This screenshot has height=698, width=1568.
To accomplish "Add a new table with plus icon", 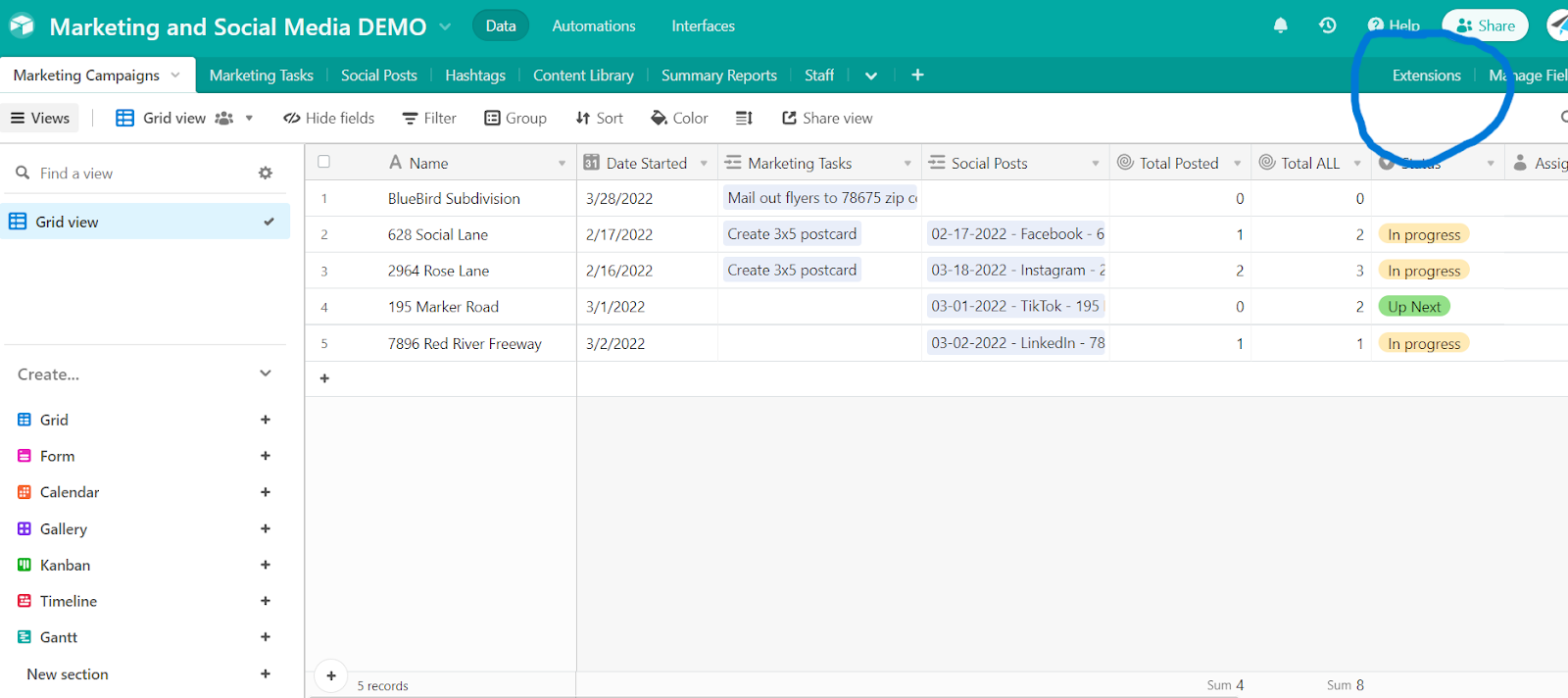I will (917, 75).
